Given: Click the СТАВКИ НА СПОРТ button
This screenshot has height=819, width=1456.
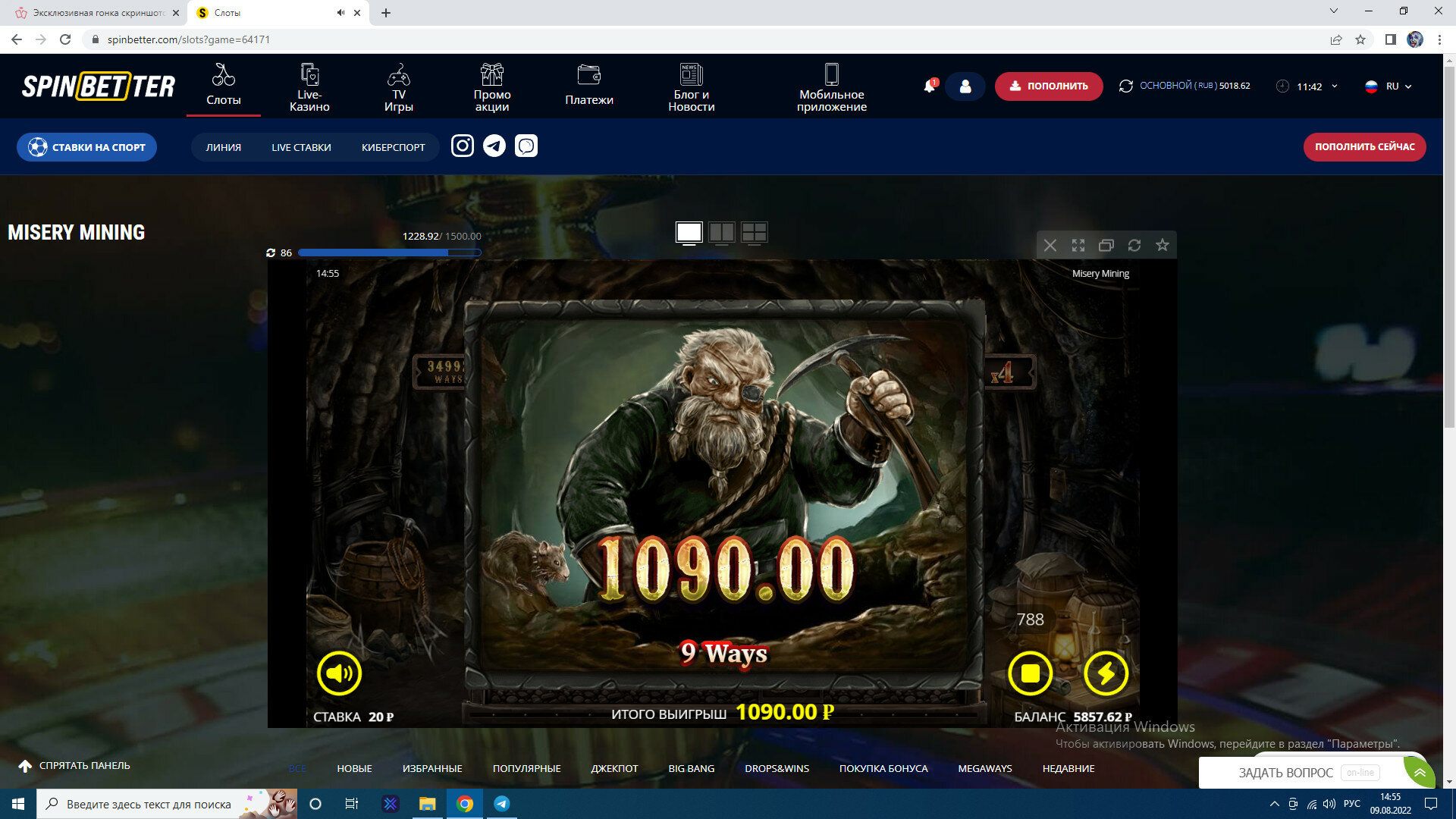Looking at the screenshot, I should 86,147.
